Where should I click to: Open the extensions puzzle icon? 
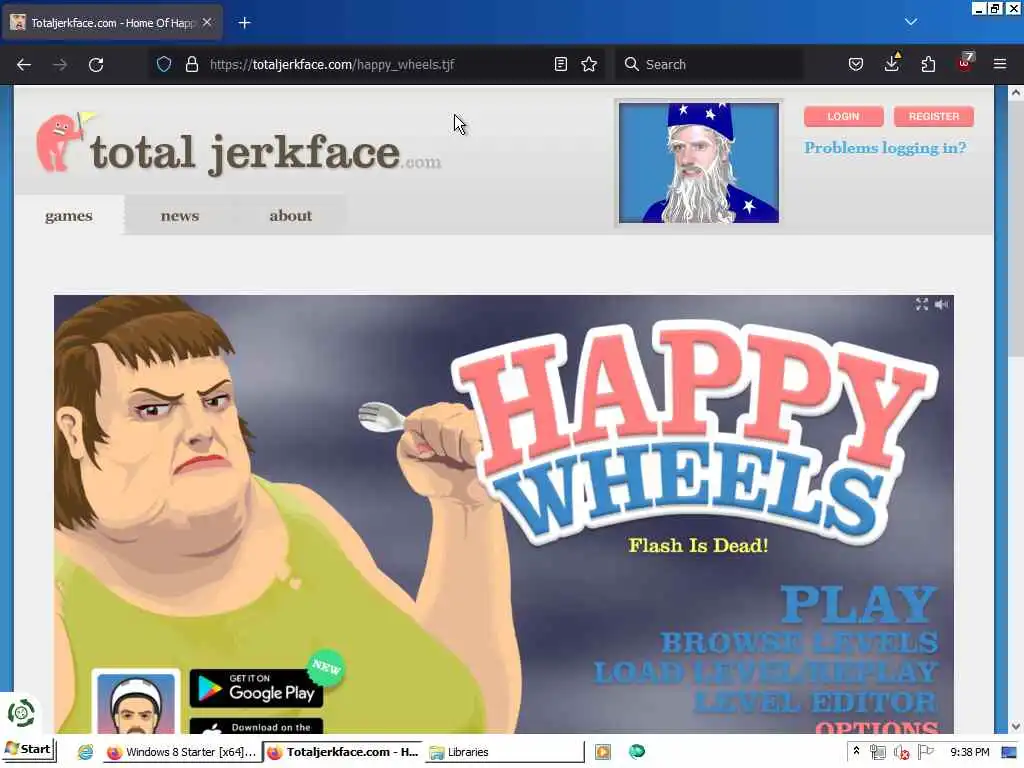(x=928, y=64)
